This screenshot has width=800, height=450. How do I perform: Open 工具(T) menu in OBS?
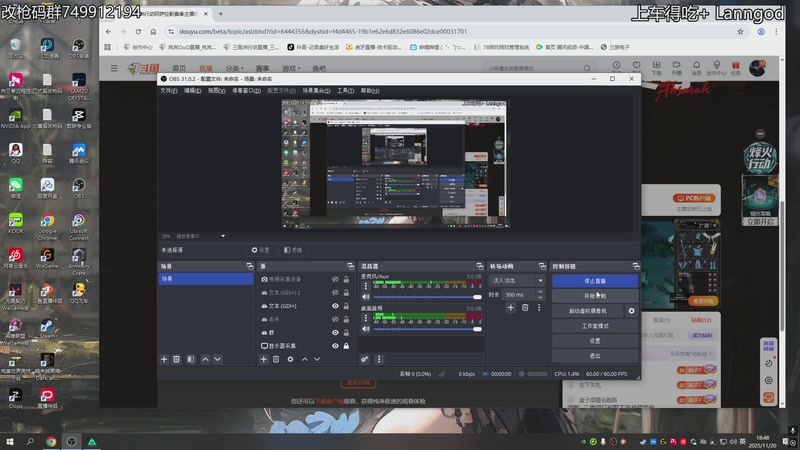click(x=345, y=91)
